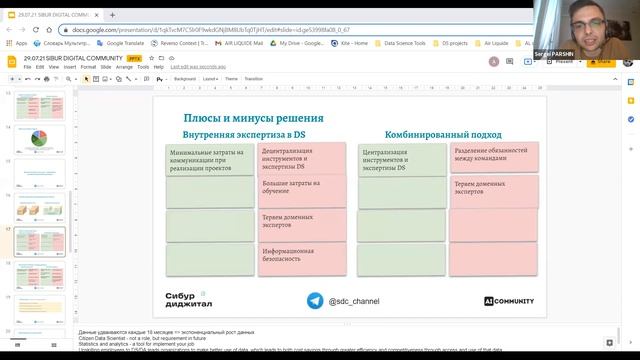Click the Explore button at bottom right

(609, 343)
